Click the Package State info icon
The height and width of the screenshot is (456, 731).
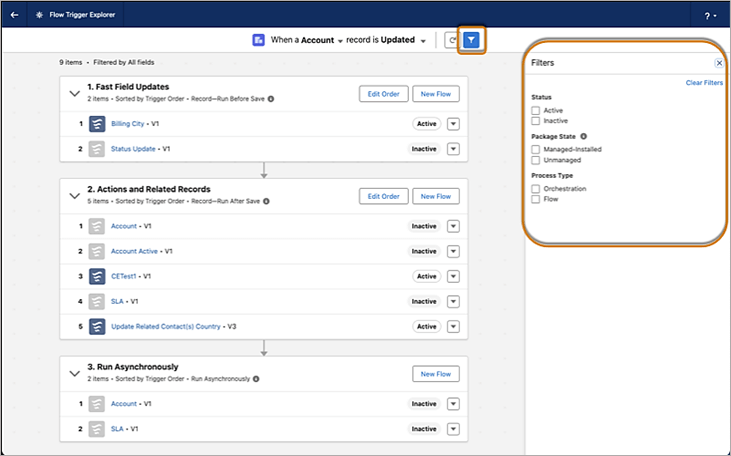(x=583, y=135)
